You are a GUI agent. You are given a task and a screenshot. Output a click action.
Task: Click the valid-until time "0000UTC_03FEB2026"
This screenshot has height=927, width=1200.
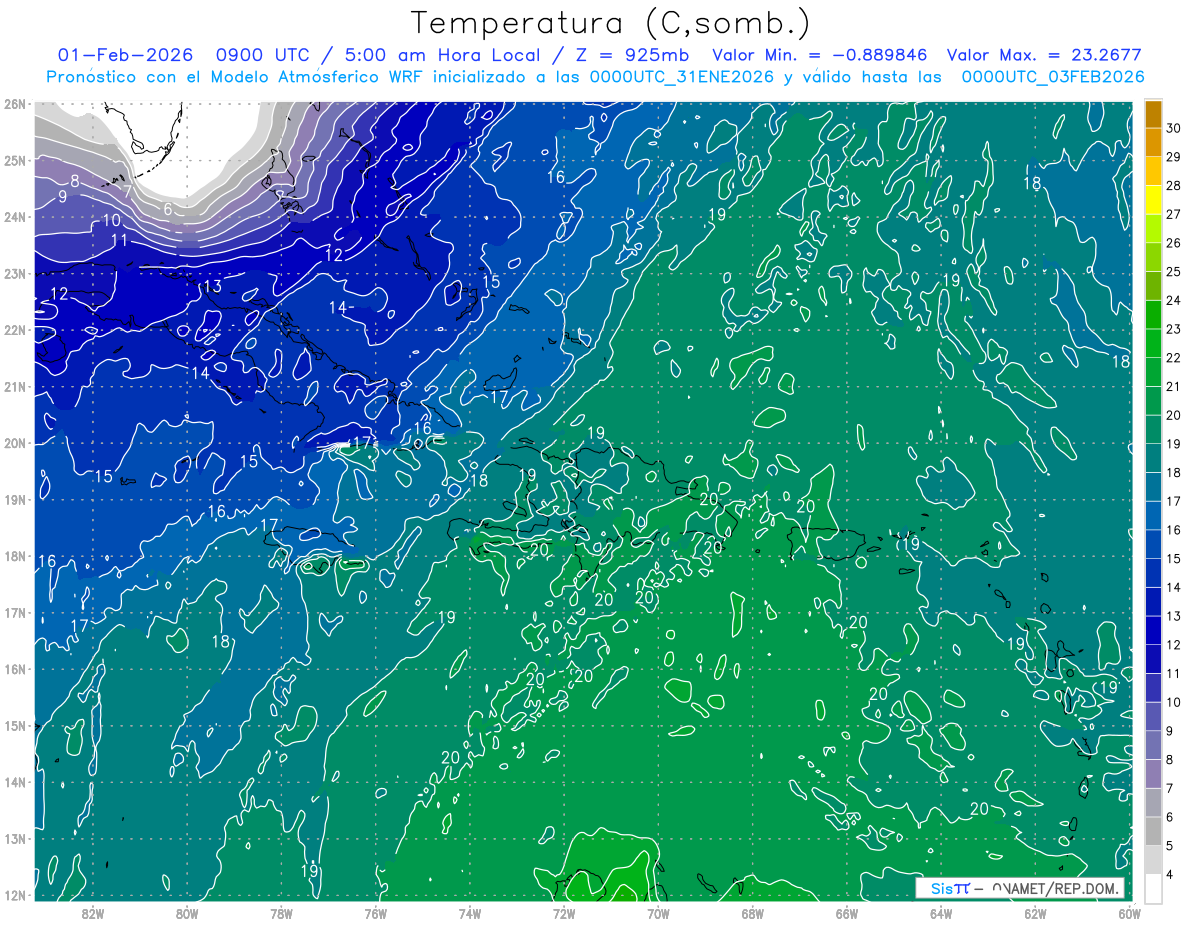(1052, 77)
